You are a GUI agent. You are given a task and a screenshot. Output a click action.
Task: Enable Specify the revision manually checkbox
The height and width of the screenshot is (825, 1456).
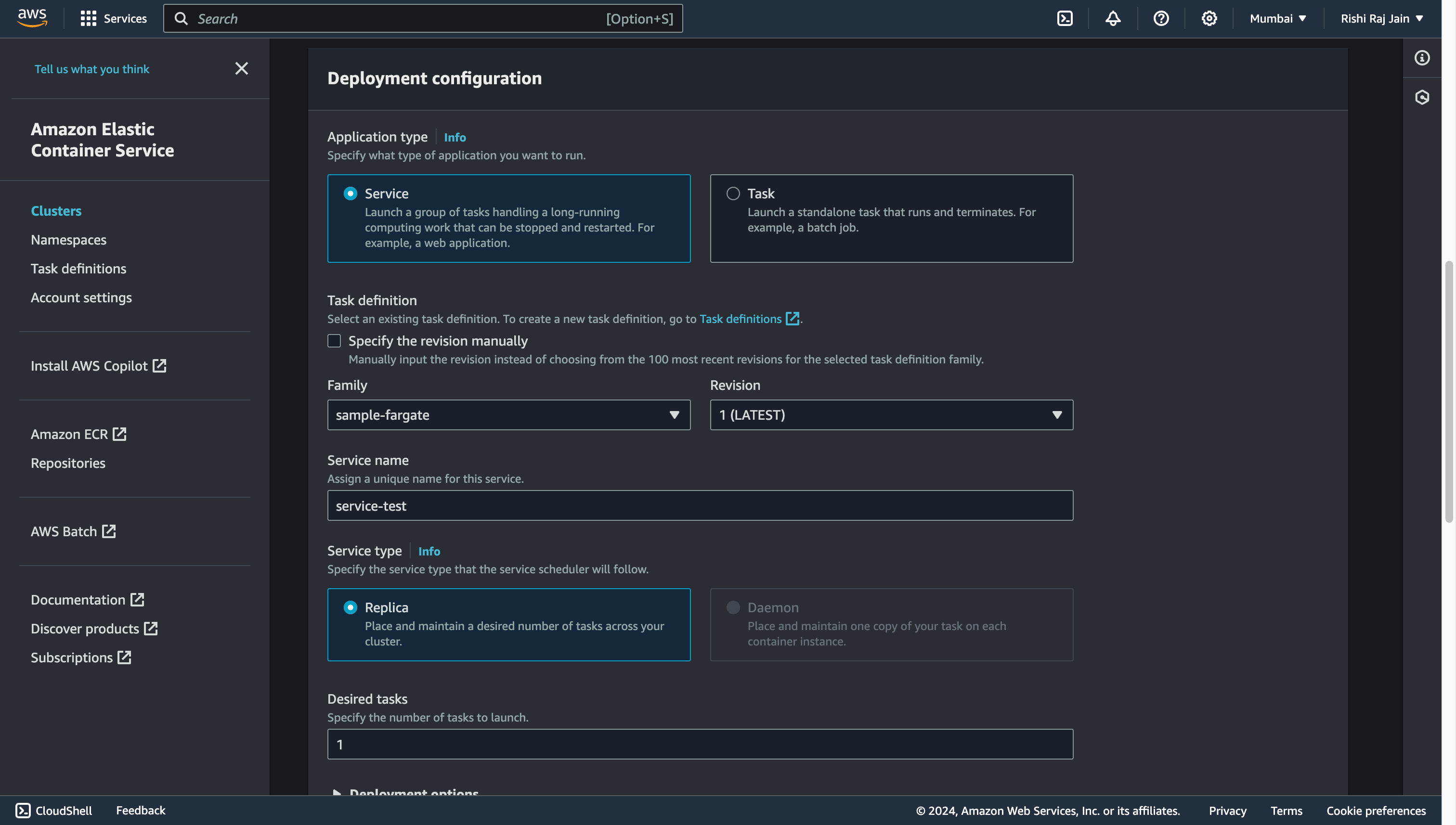pos(334,341)
